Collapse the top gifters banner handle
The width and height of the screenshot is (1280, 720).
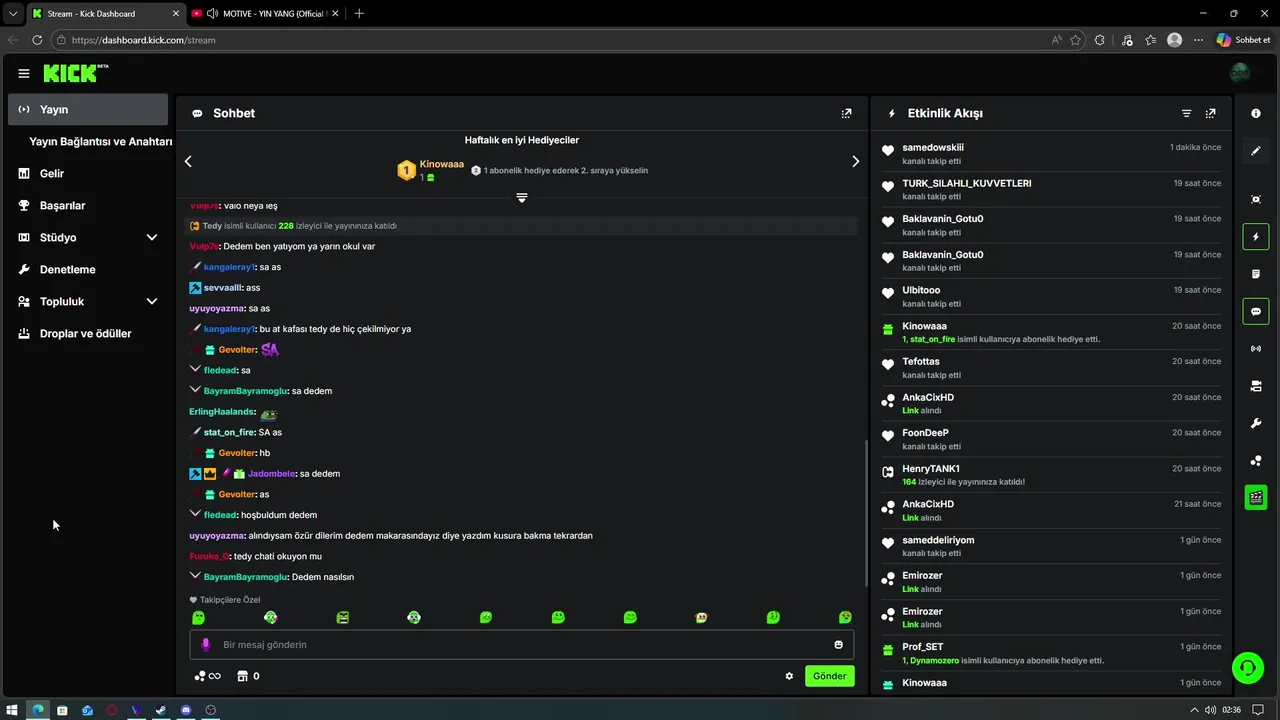521,198
